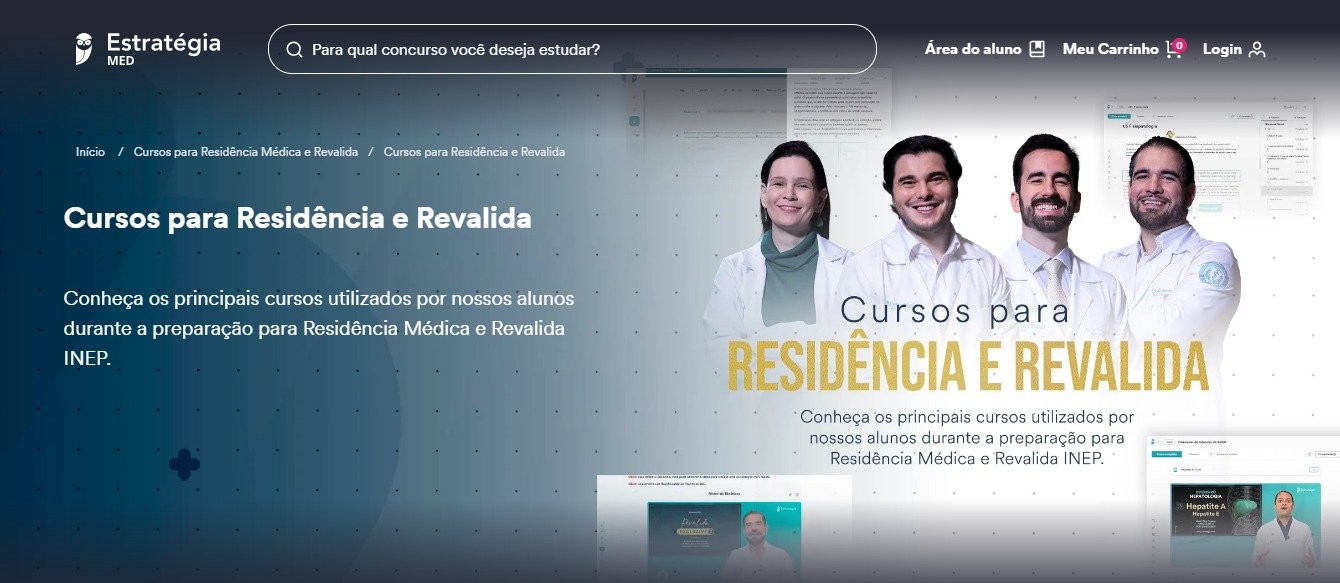Viewport: 1340px width, 583px height.
Task: Click the golden RESIDÊNCIA E REVALIDA banner title
Action: (966, 367)
